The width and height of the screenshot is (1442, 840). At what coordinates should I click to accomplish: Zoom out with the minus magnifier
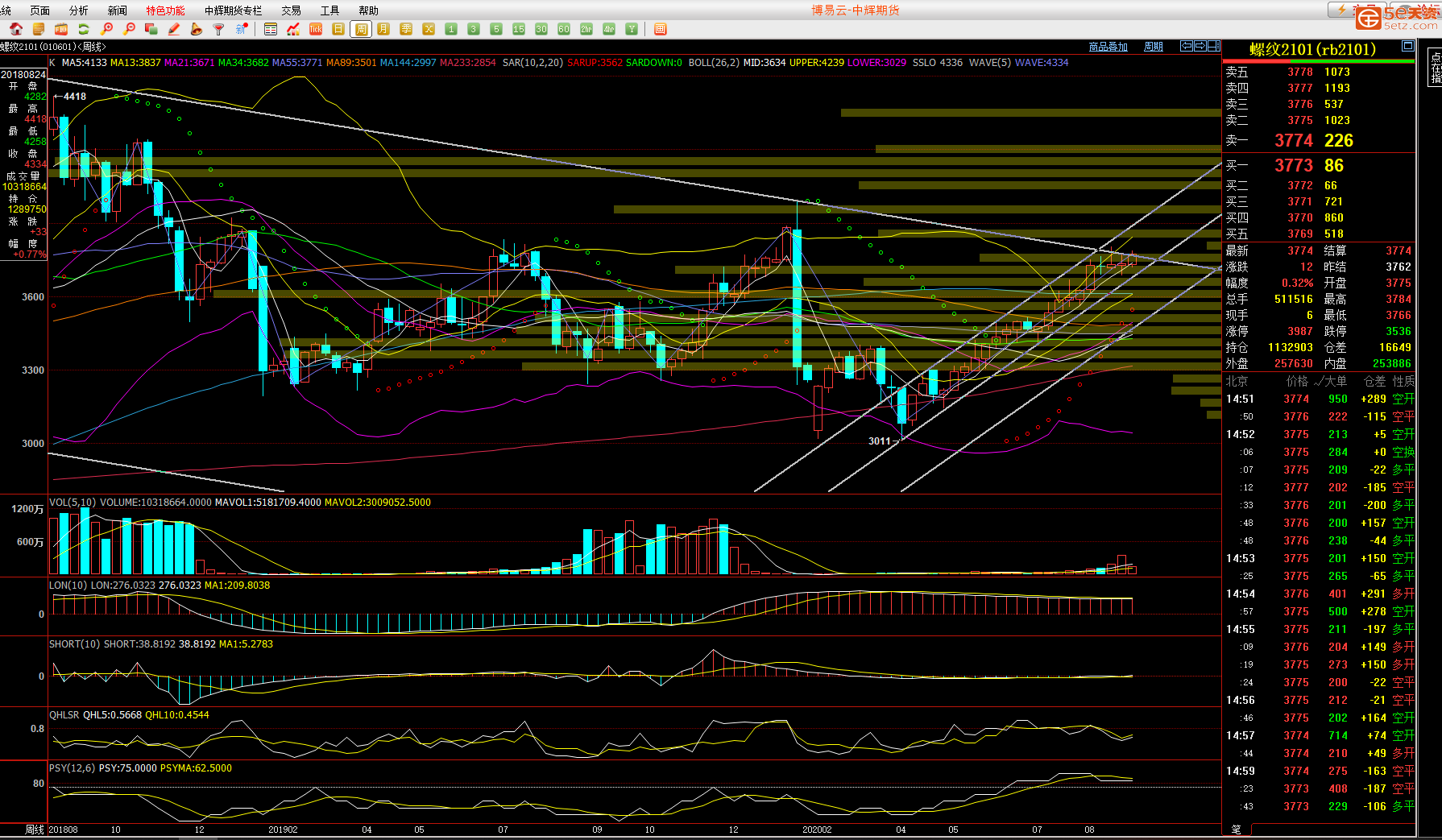point(129,29)
